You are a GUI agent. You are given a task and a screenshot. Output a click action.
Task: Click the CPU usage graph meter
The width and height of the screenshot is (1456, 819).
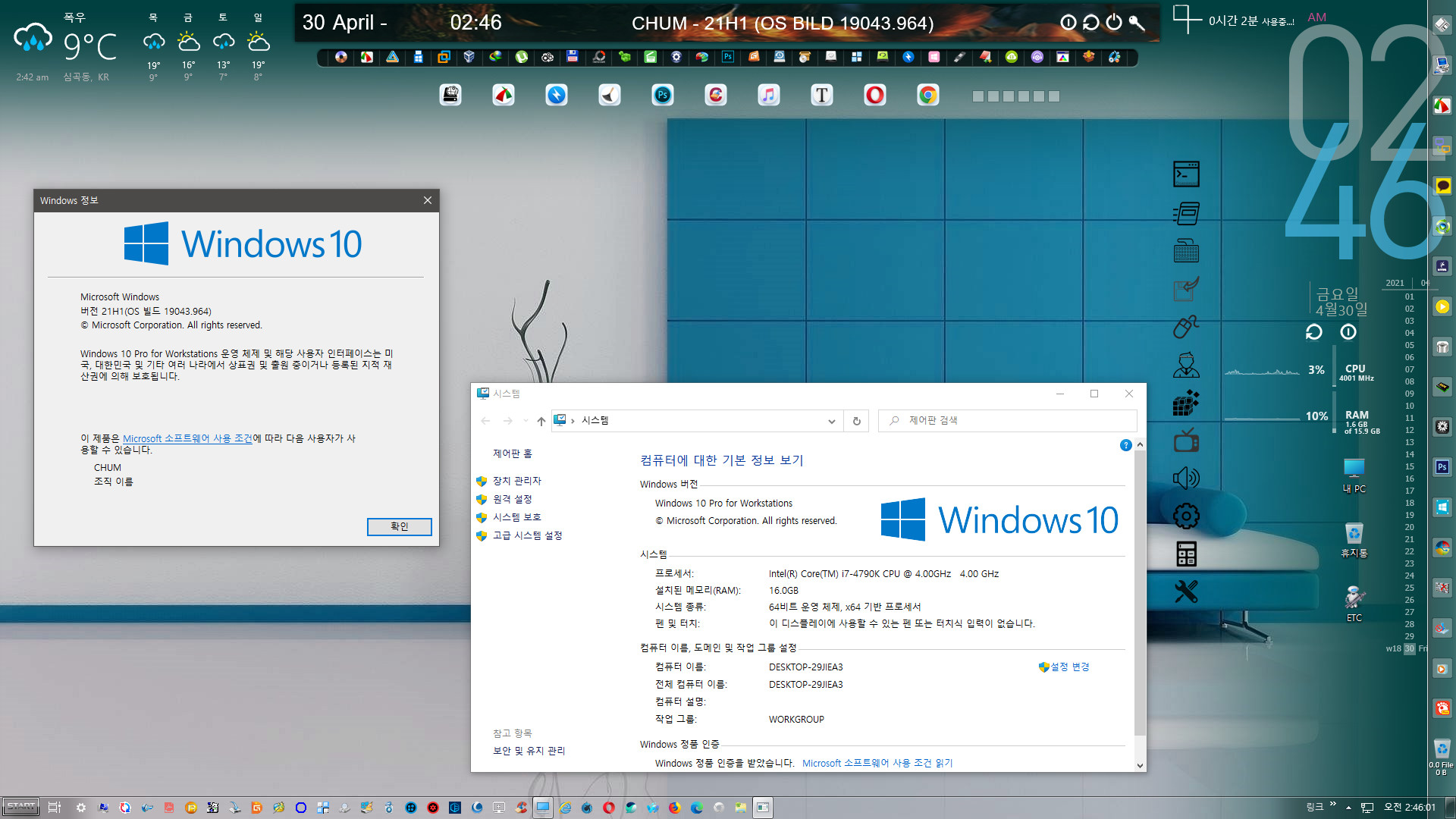click(x=1262, y=370)
